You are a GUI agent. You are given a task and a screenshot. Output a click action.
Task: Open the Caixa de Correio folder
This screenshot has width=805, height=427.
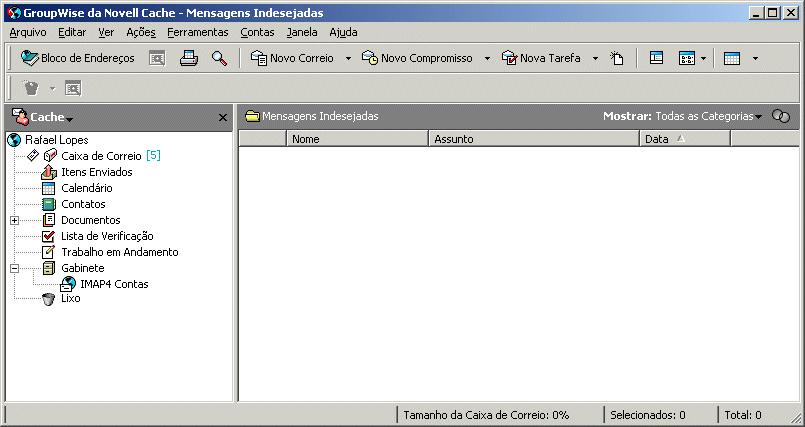tap(101, 156)
